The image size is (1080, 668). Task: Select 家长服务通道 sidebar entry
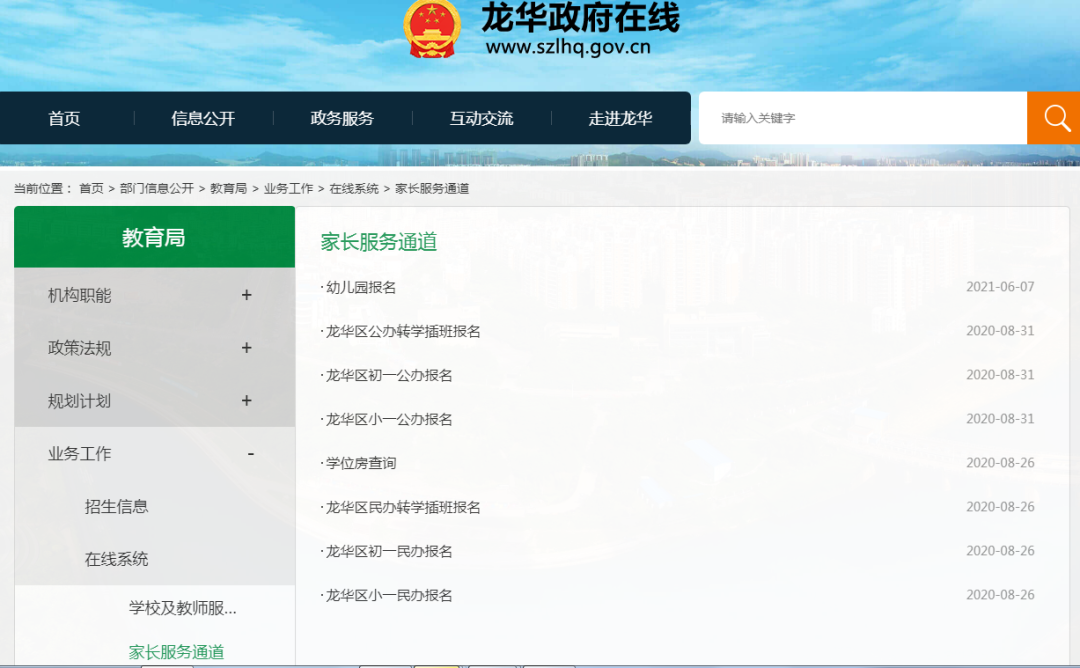click(176, 652)
